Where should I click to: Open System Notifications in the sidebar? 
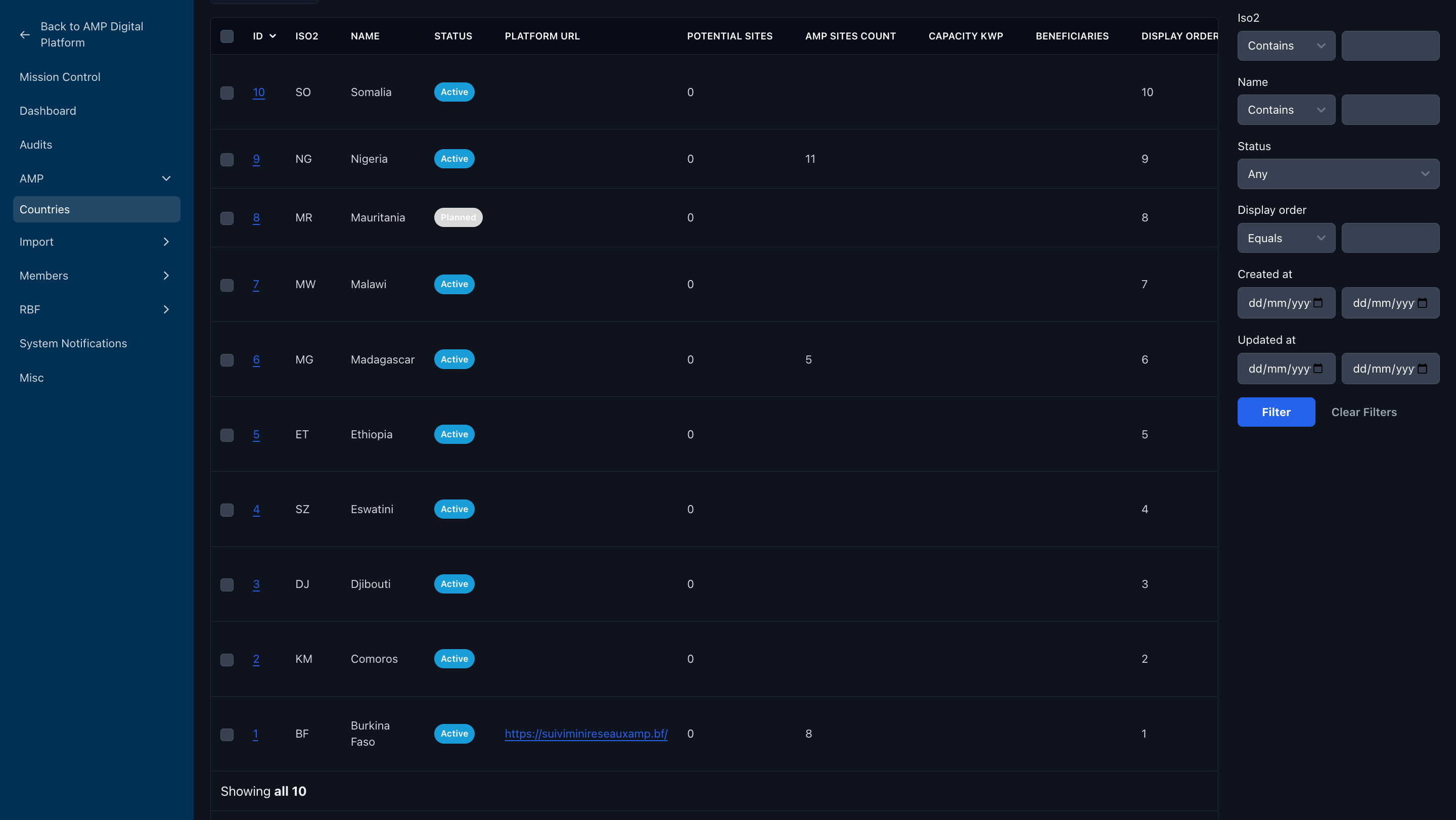pos(73,344)
